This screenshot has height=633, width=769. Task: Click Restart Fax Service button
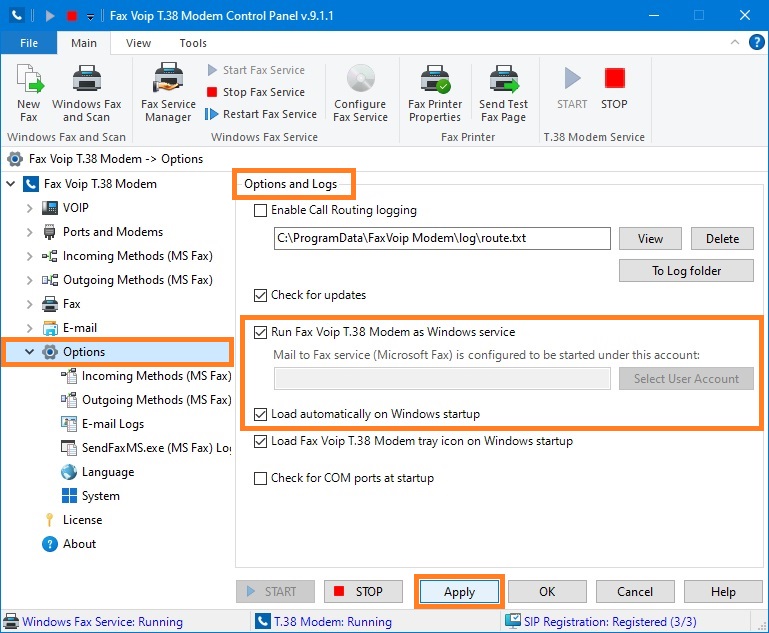261,114
